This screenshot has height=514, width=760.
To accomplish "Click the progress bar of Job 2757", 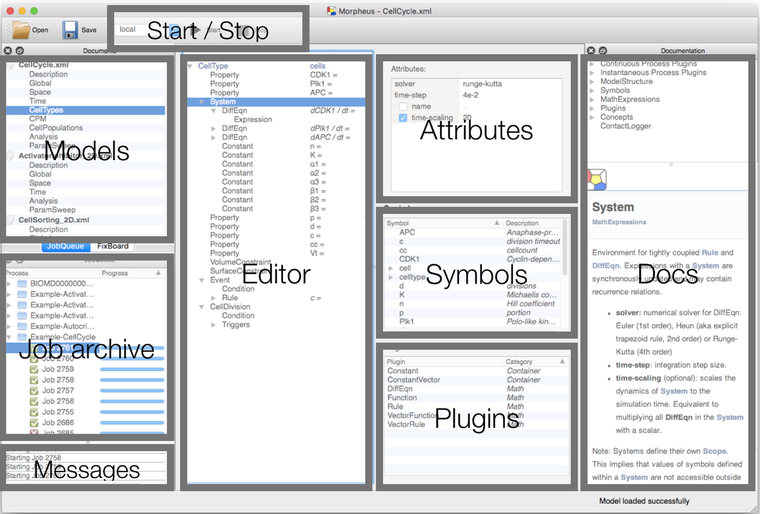I will [x=130, y=391].
